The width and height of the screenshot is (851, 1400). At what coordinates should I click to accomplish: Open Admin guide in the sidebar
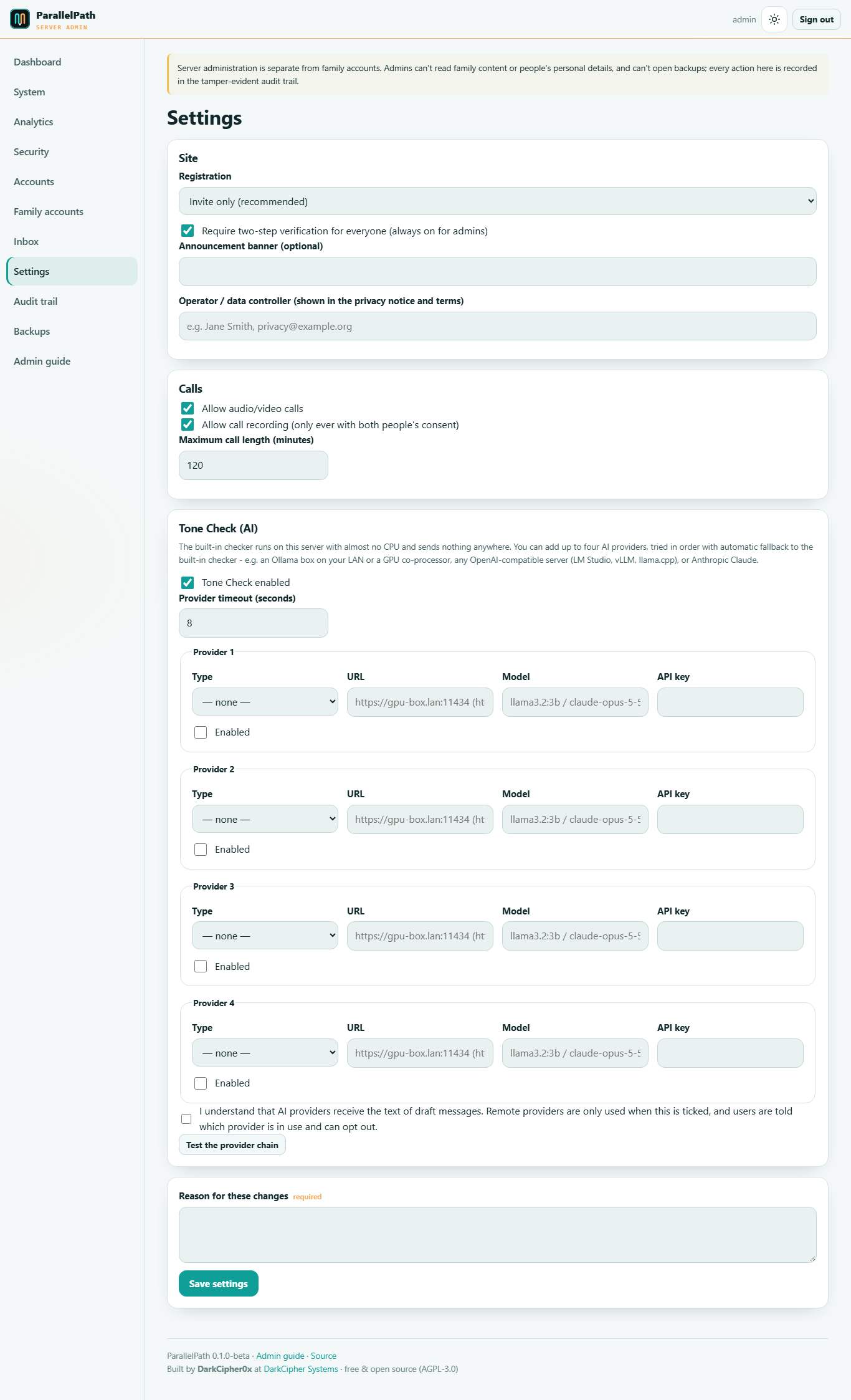pyautogui.click(x=72, y=361)
